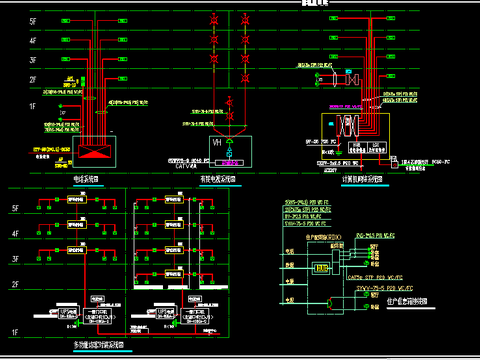Select the red crossed telephone distribution box
This screenshot has width=480, height=360.
tap(95, 151)
